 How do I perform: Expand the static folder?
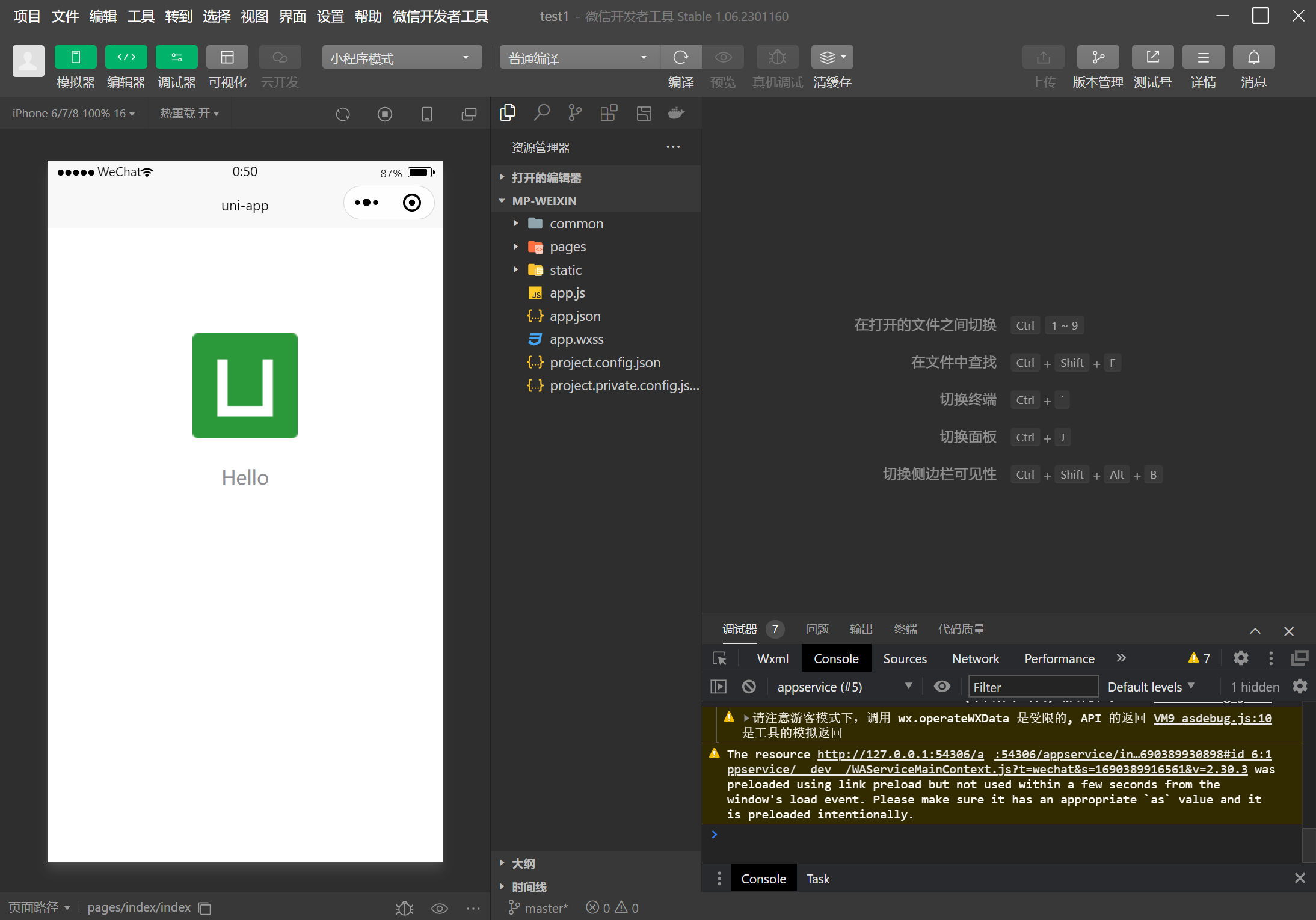point(596,270)
